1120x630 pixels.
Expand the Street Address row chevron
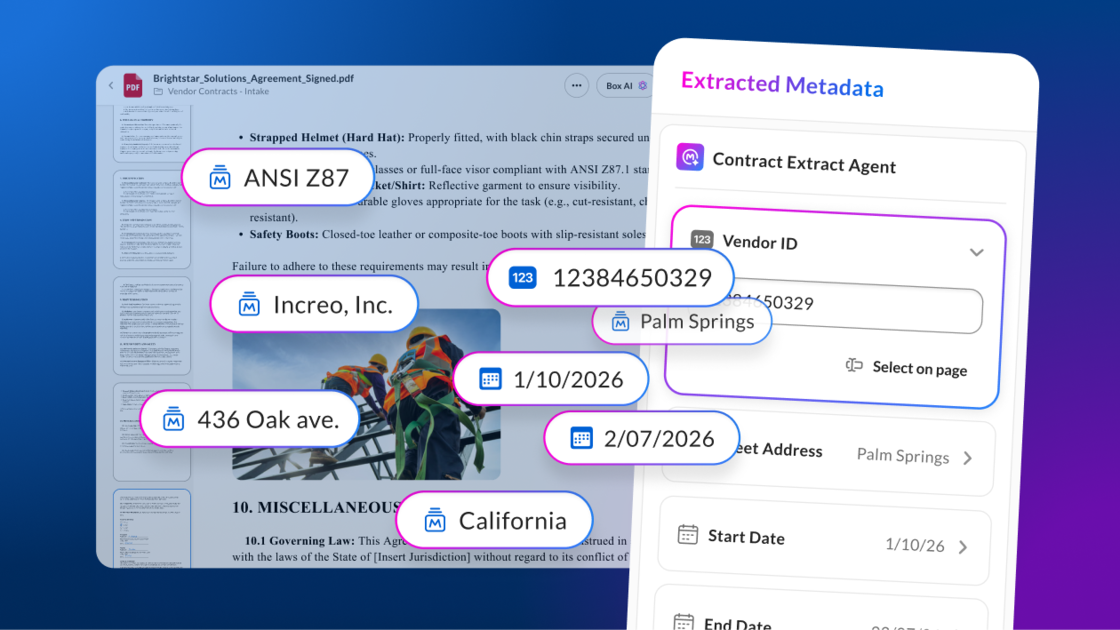click(967, 458)
